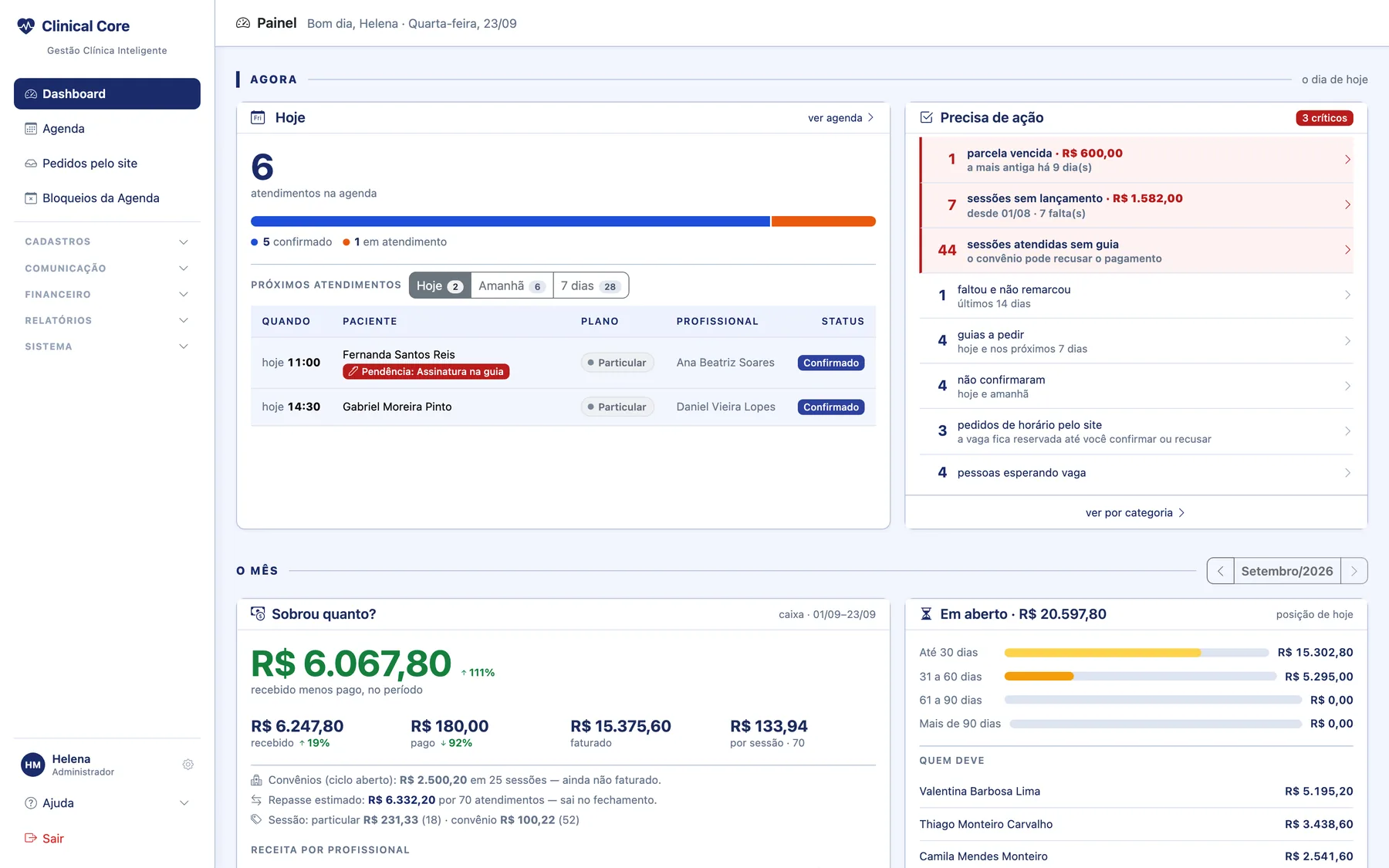
Task: Open user settings gear next to Helena
Action: click(x=188, y=765)
